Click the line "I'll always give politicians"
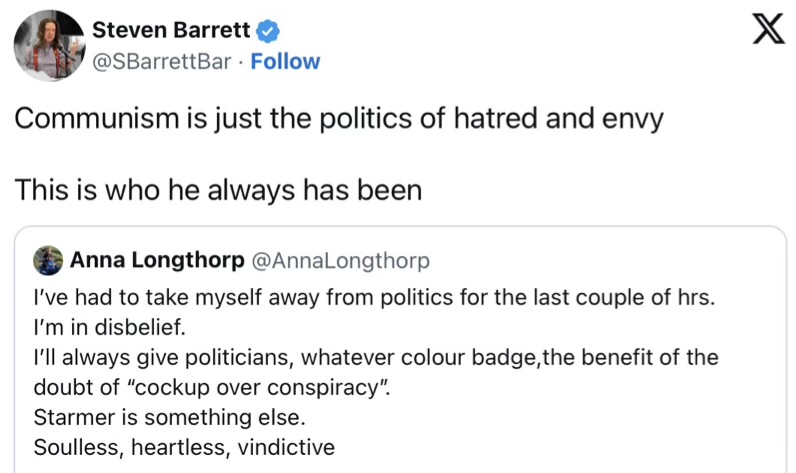 coord(376,358)
